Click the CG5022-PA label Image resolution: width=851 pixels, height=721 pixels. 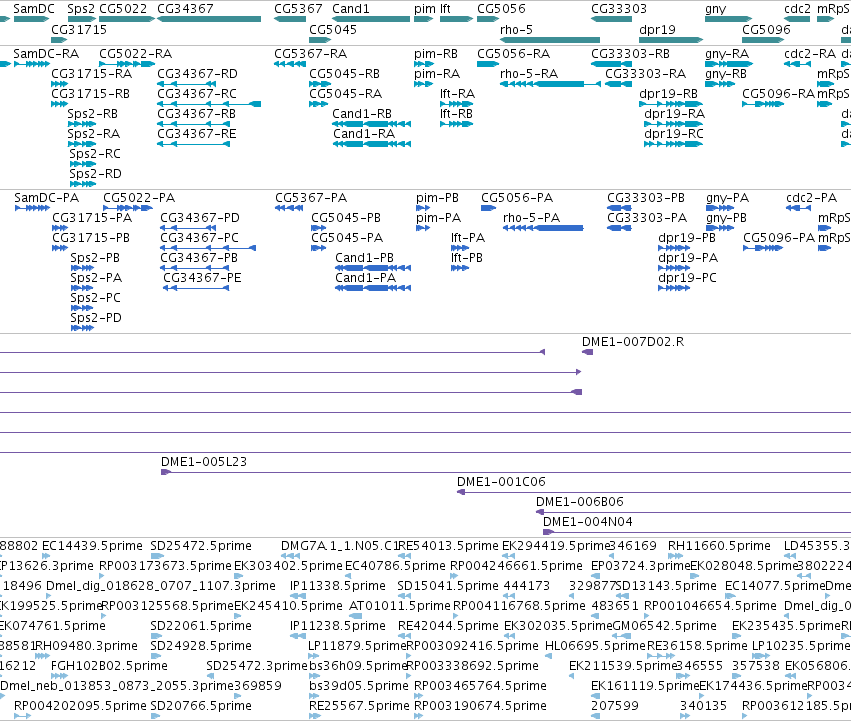click(139, 198)
